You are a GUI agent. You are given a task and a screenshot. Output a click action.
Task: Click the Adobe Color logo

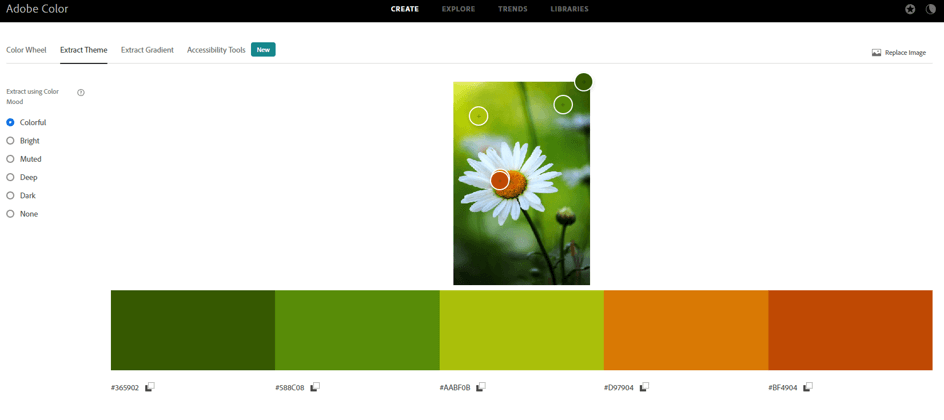click(x=37, y=9)
